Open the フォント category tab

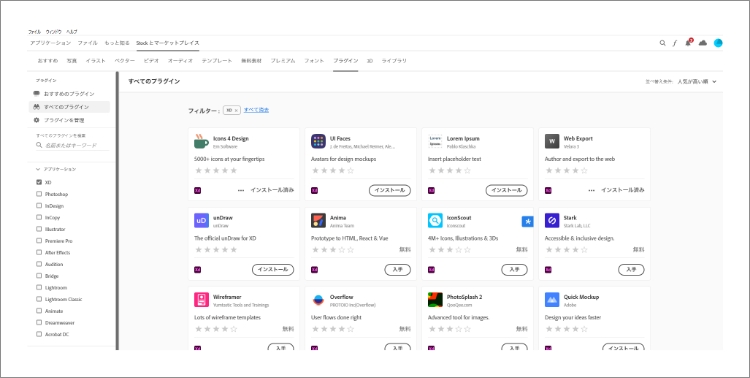pos(314,61)
